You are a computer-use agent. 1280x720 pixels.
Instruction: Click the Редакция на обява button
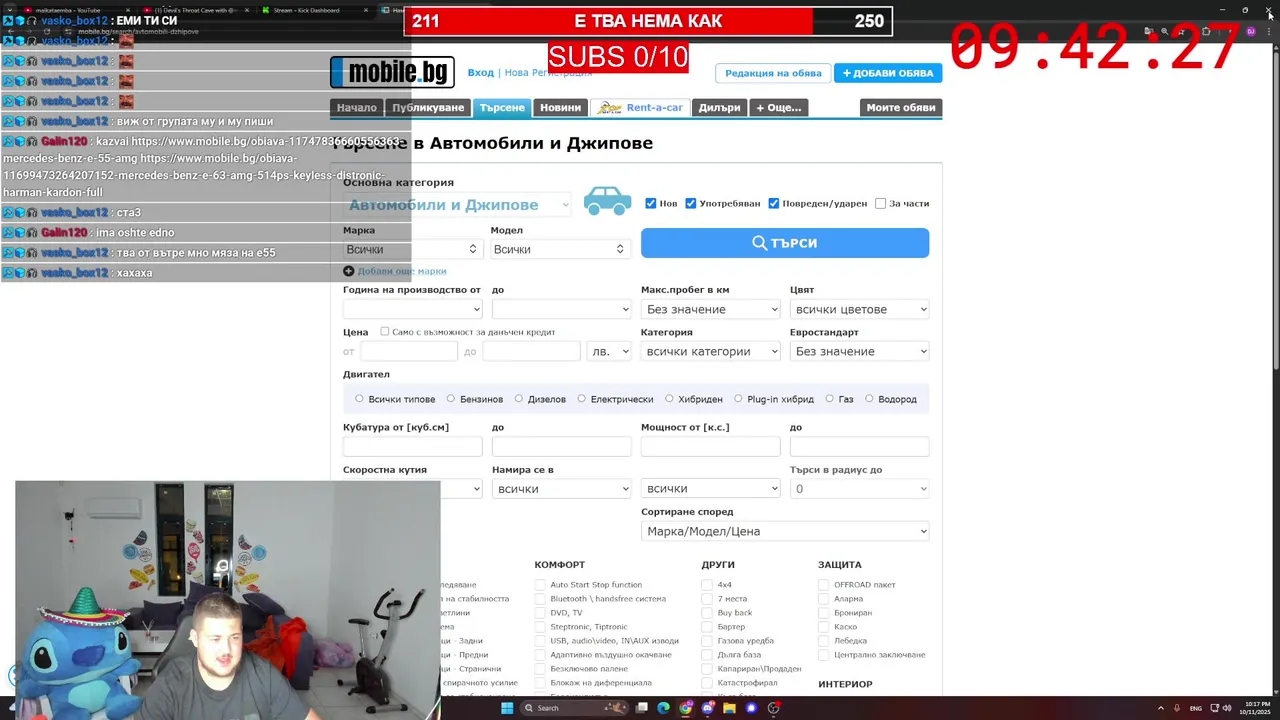[x=773, y=73]
